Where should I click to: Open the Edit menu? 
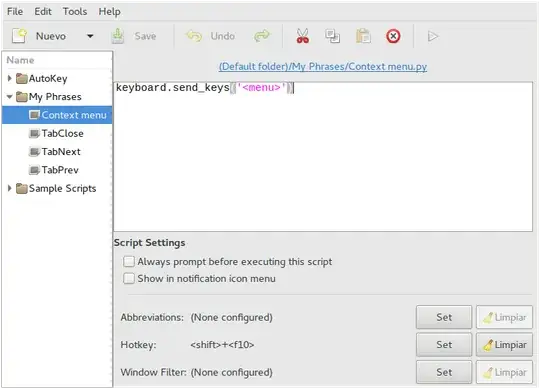coord(43,12)
